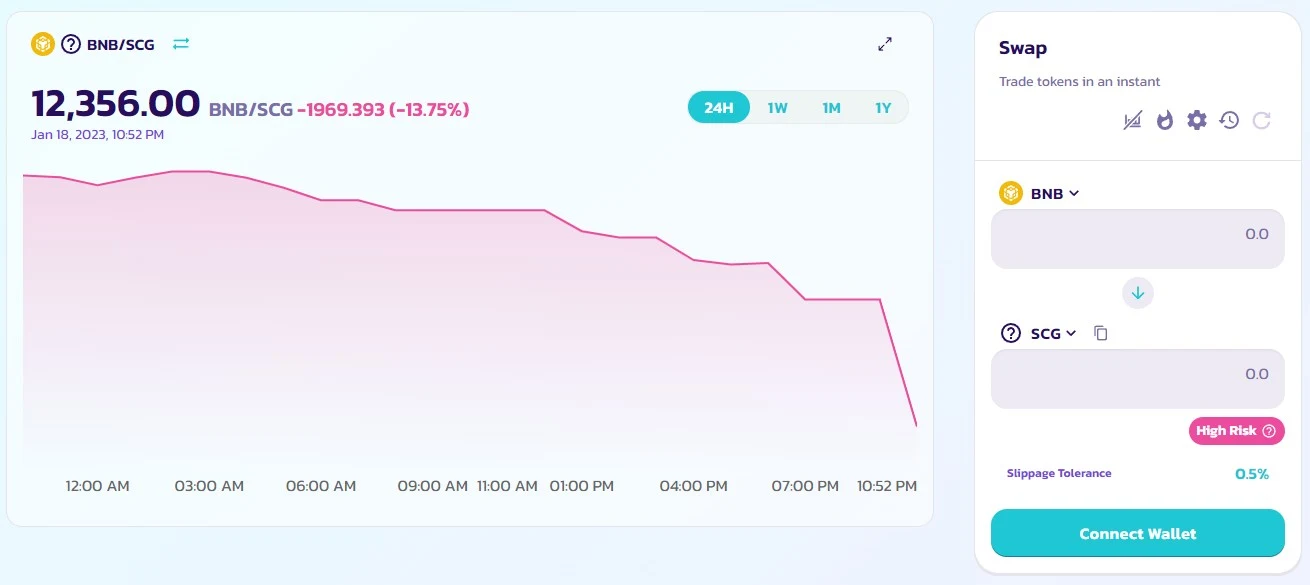Viewport: 1310px width, 585px height.
Task: Open swap settings gear icon
Action: [x=1197, y=120]
